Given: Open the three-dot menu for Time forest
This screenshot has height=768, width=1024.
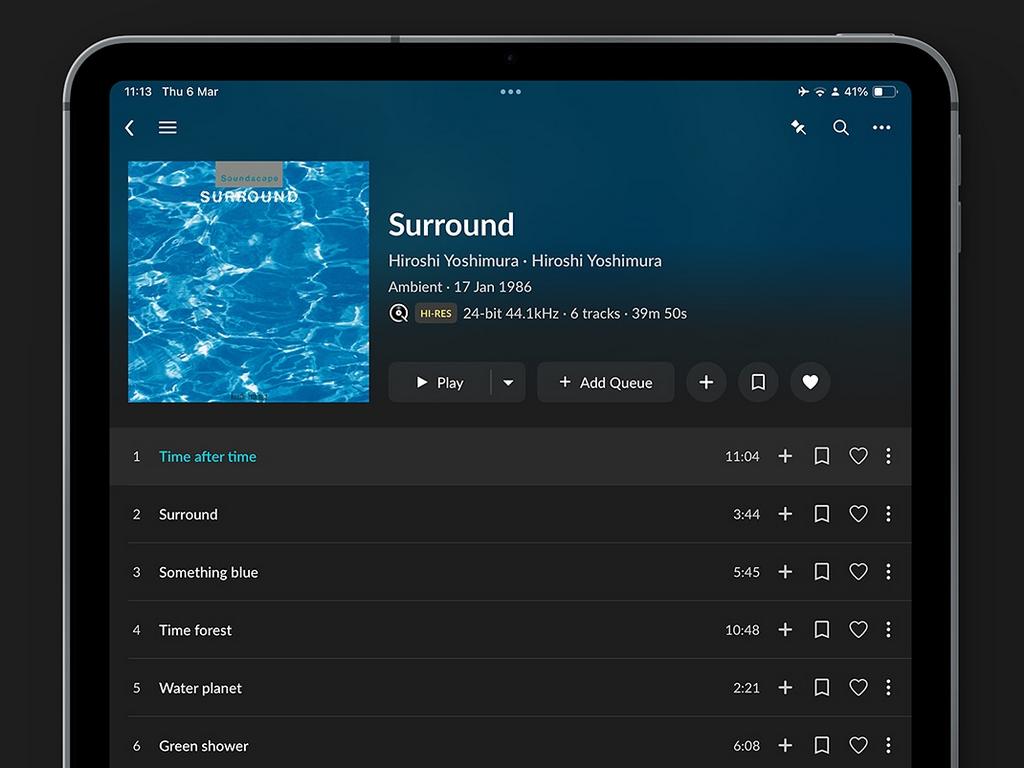Looking at the screenshot, I should 889,630.
